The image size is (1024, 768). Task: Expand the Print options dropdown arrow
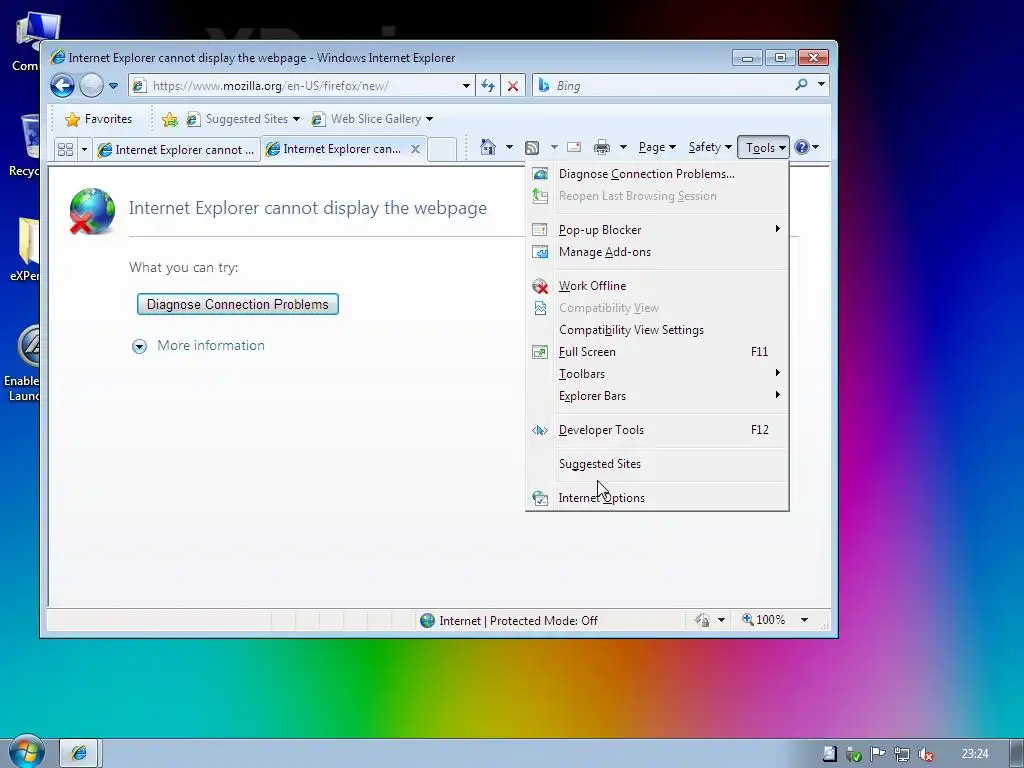click(623, 147)
